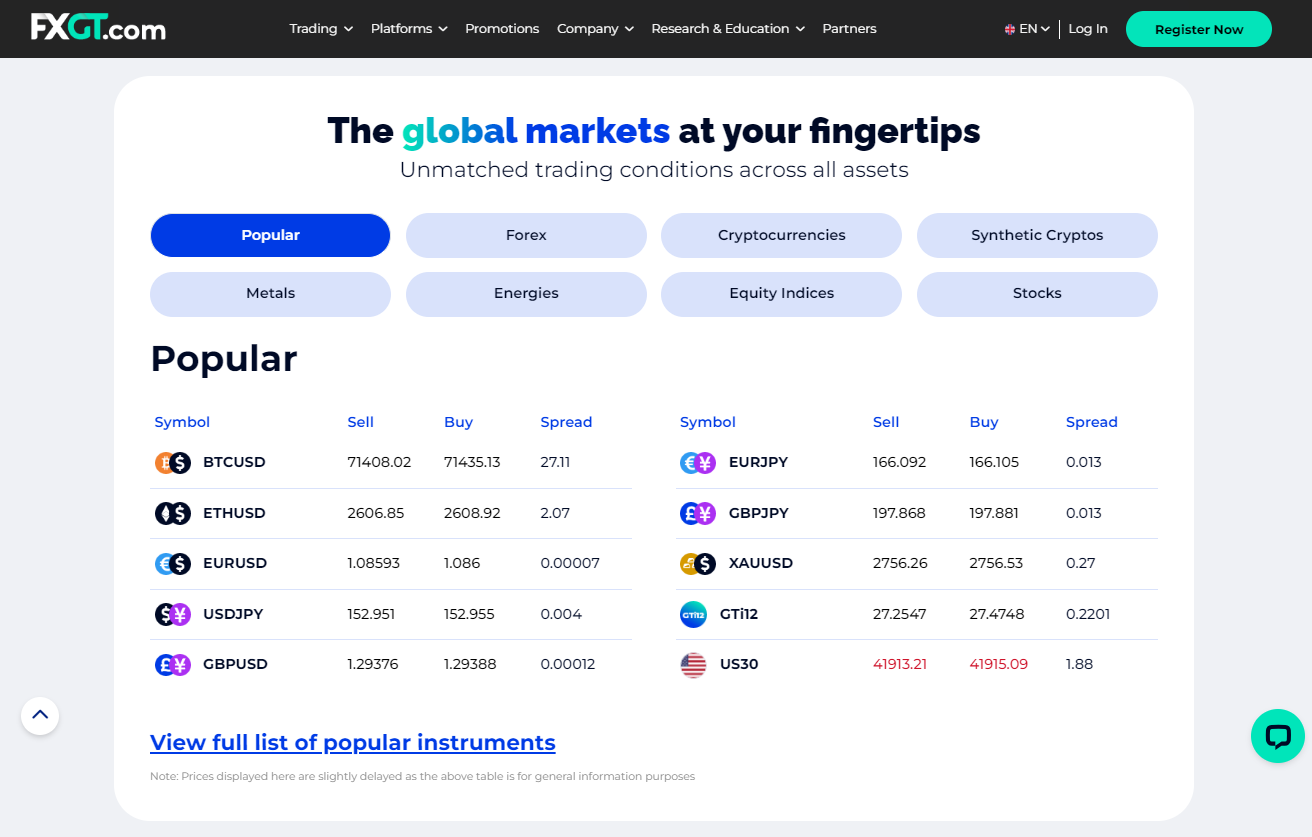Image resolution: width=1312 pixels, height=837 pixels.
Task: Click the XAUUSD gold pair icon
Action: click(x=698, y=563)
